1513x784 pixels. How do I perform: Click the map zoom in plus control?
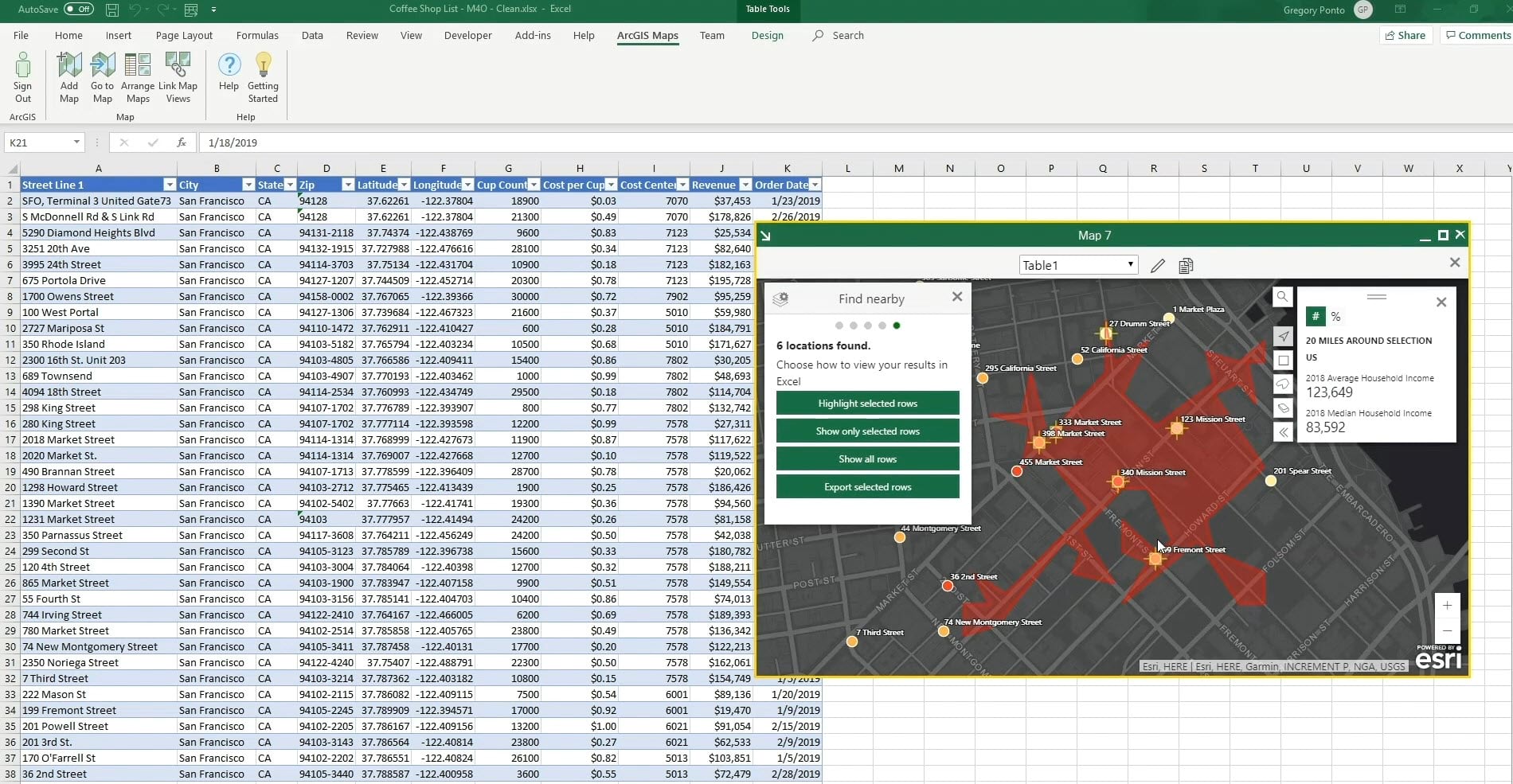click(1447, 606)
